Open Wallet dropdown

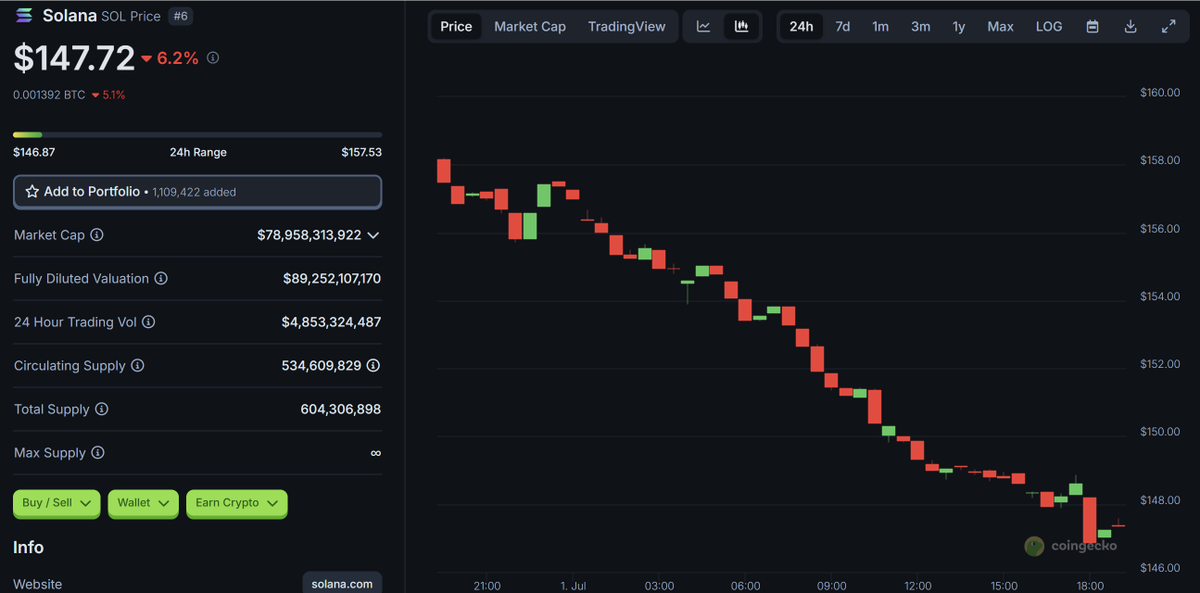click(143, 503)
